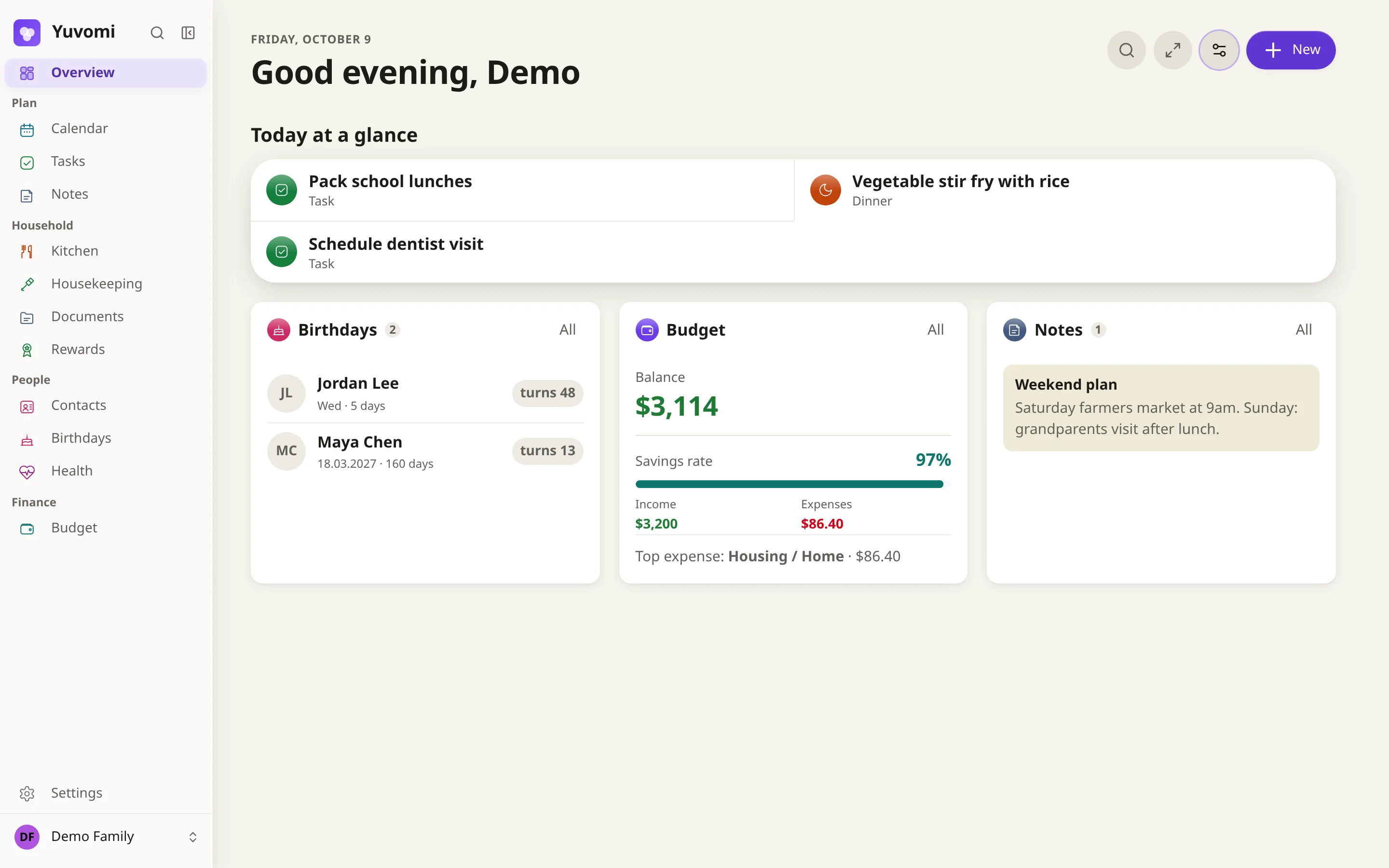Screen dimensions: 1389x868
Task: Click the turns 48 badge
Action: pos(547,393)
